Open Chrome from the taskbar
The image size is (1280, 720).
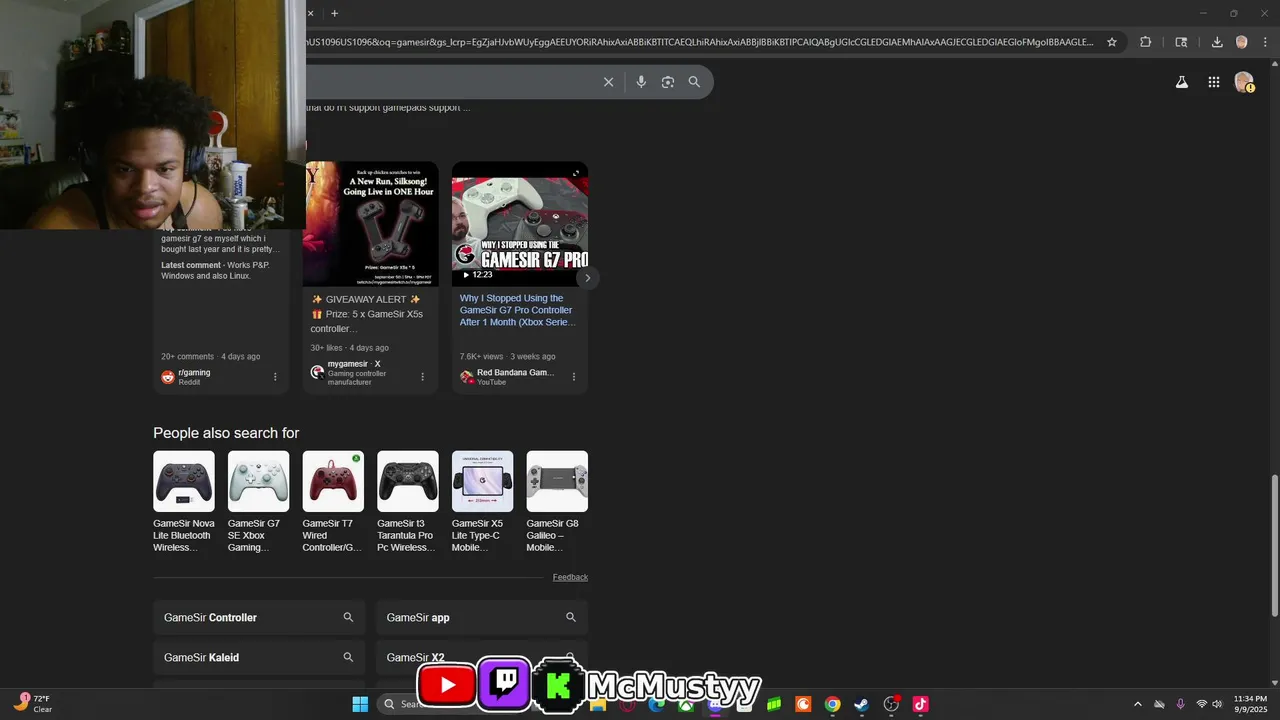pos(832,704)
